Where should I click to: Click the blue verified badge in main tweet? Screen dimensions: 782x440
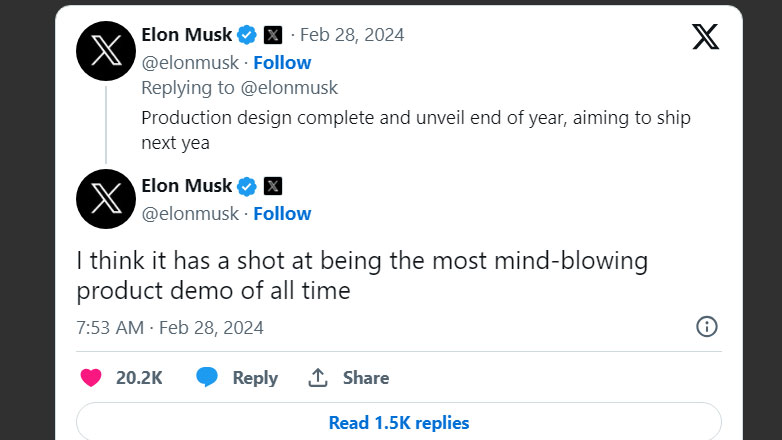(248, 186)
